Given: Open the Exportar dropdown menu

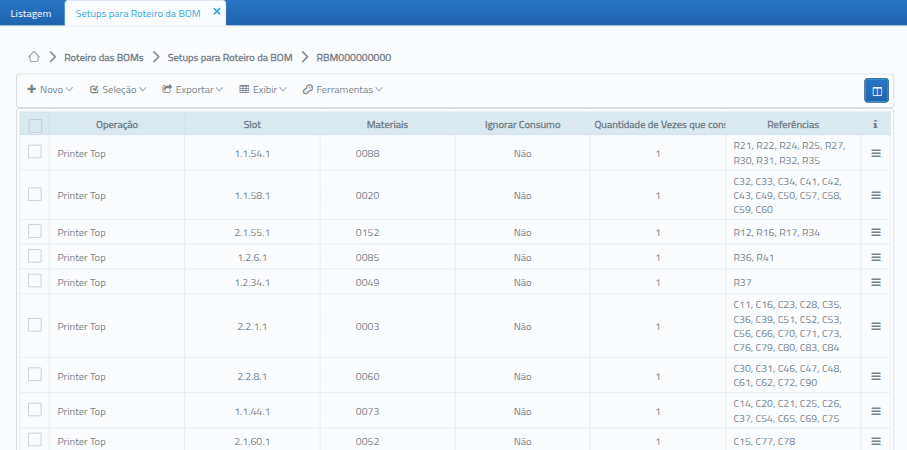Looking at the screenshot, I should (x=193, y=90).
